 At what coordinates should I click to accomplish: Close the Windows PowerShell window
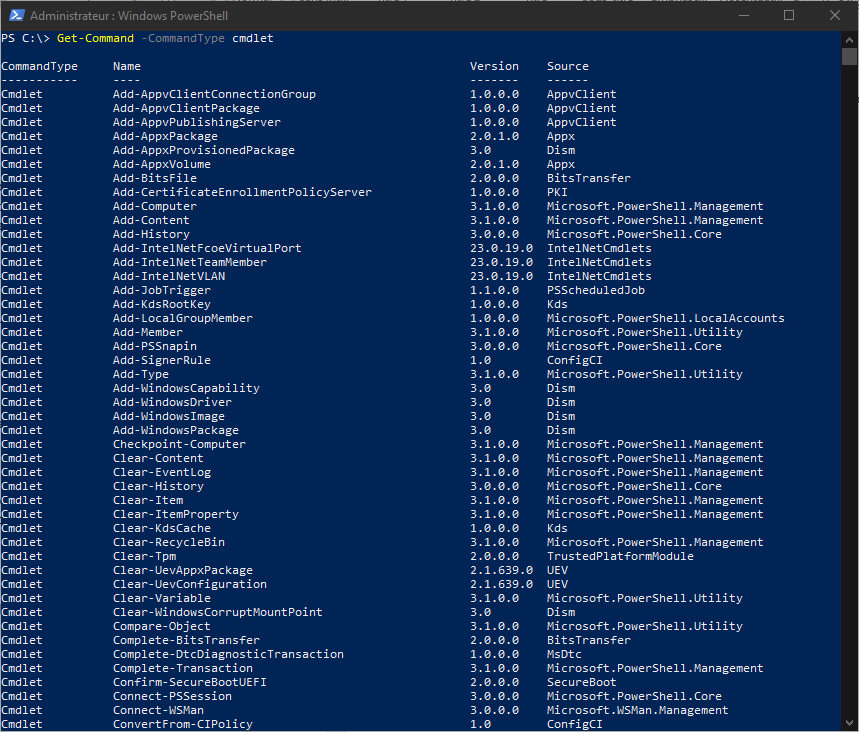pos(834,15)
